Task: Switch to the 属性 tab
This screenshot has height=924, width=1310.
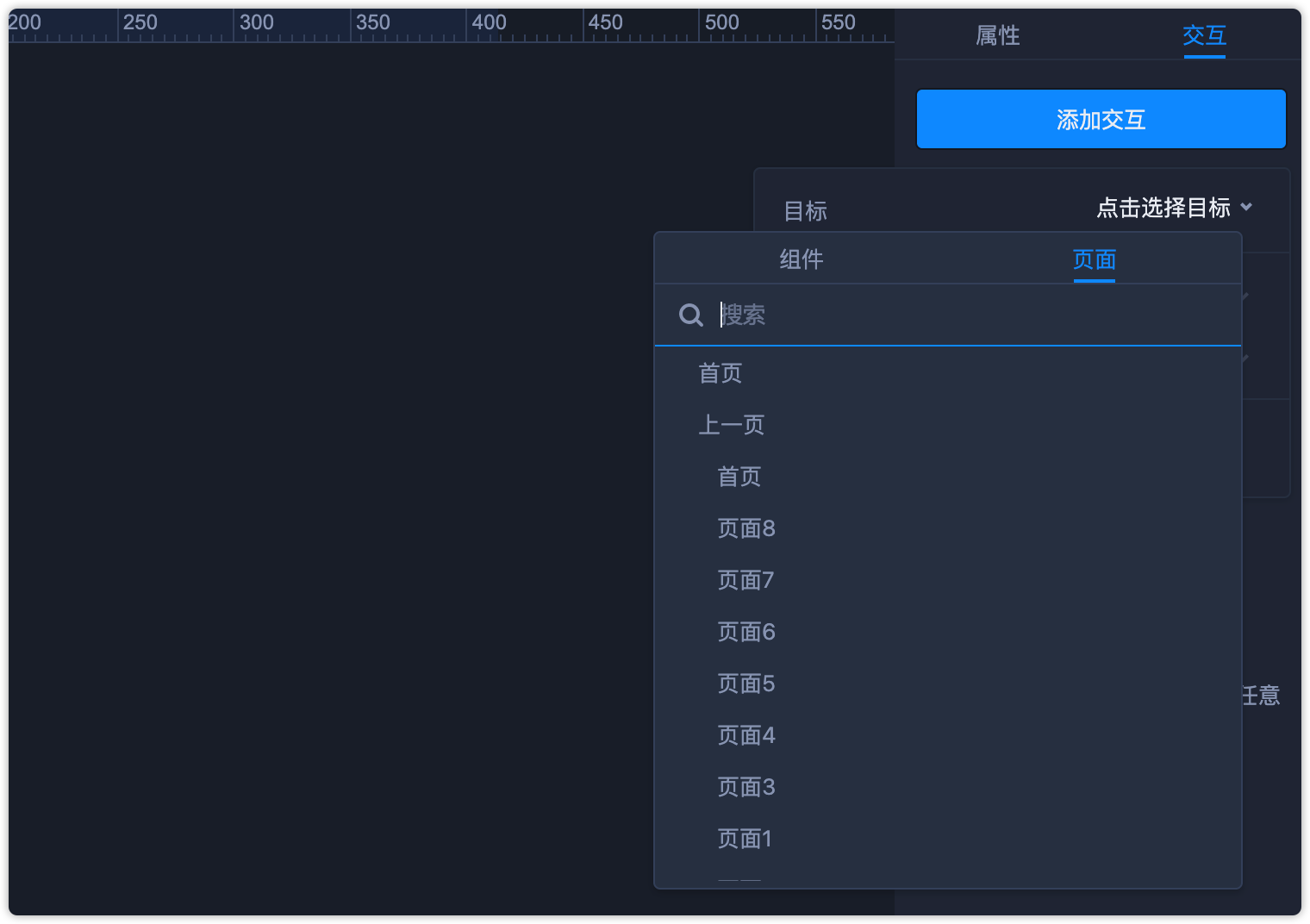Action: point(997,35)
